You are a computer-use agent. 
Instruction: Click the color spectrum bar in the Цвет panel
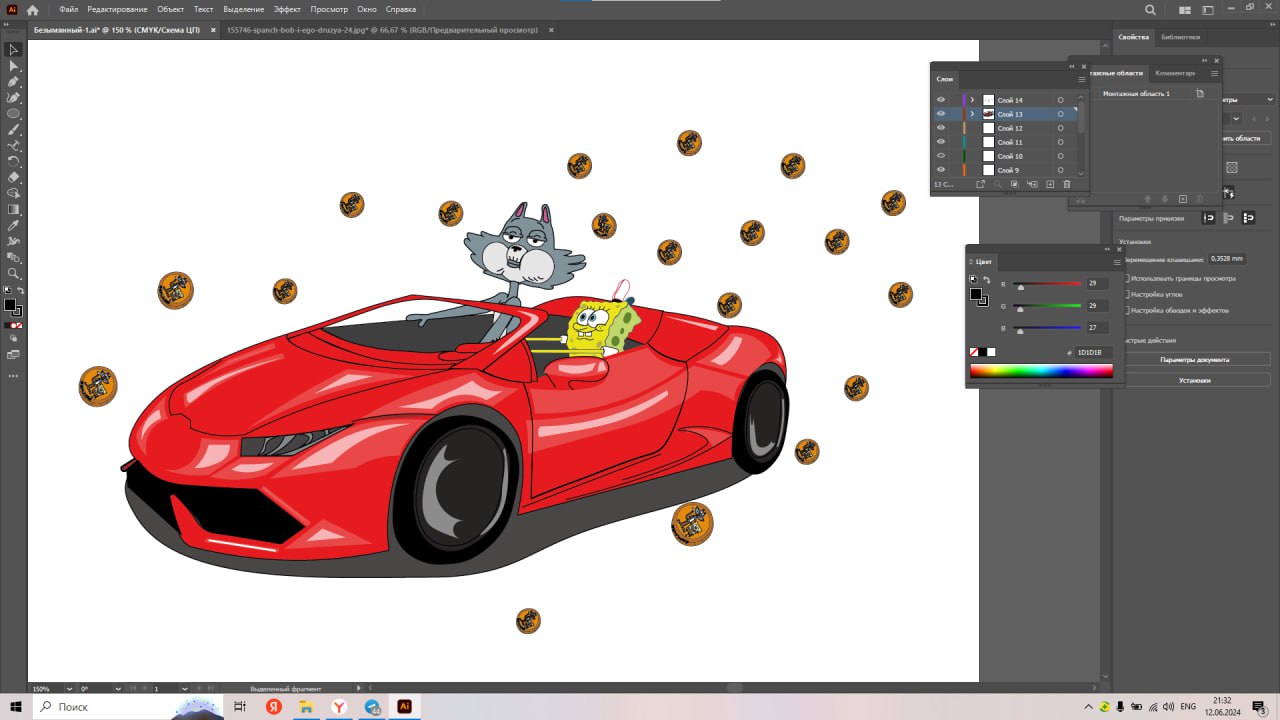1041,371
